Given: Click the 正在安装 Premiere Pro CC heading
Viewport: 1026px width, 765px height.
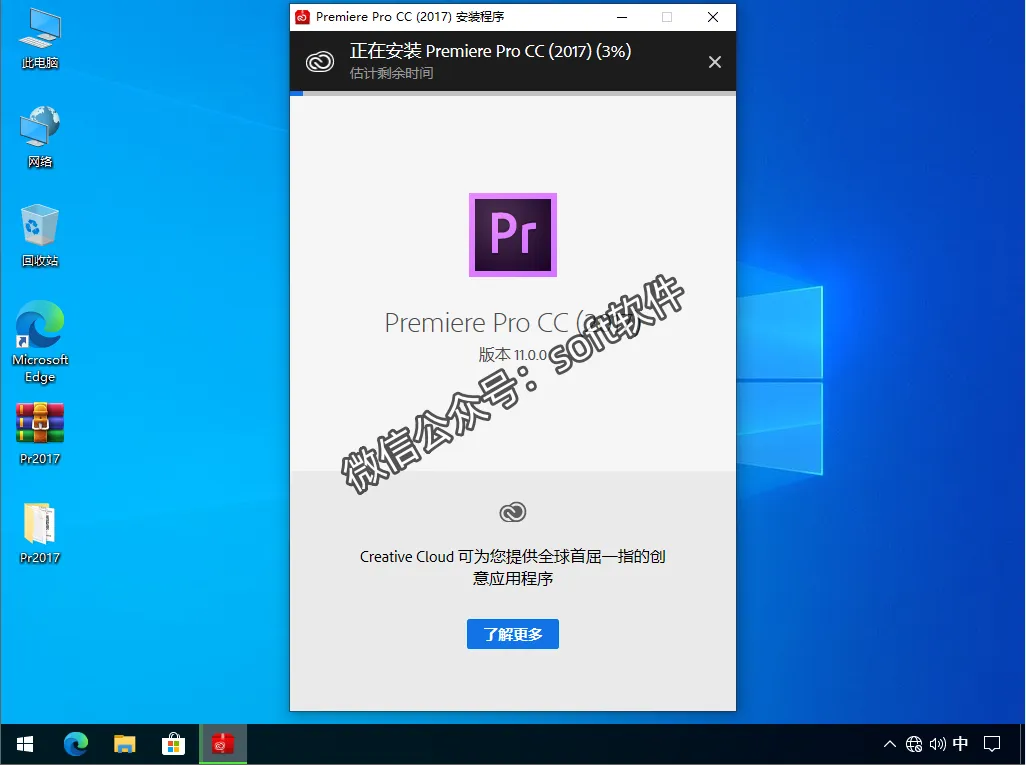Looking at the screenshot, I should (x=490, y=51).
